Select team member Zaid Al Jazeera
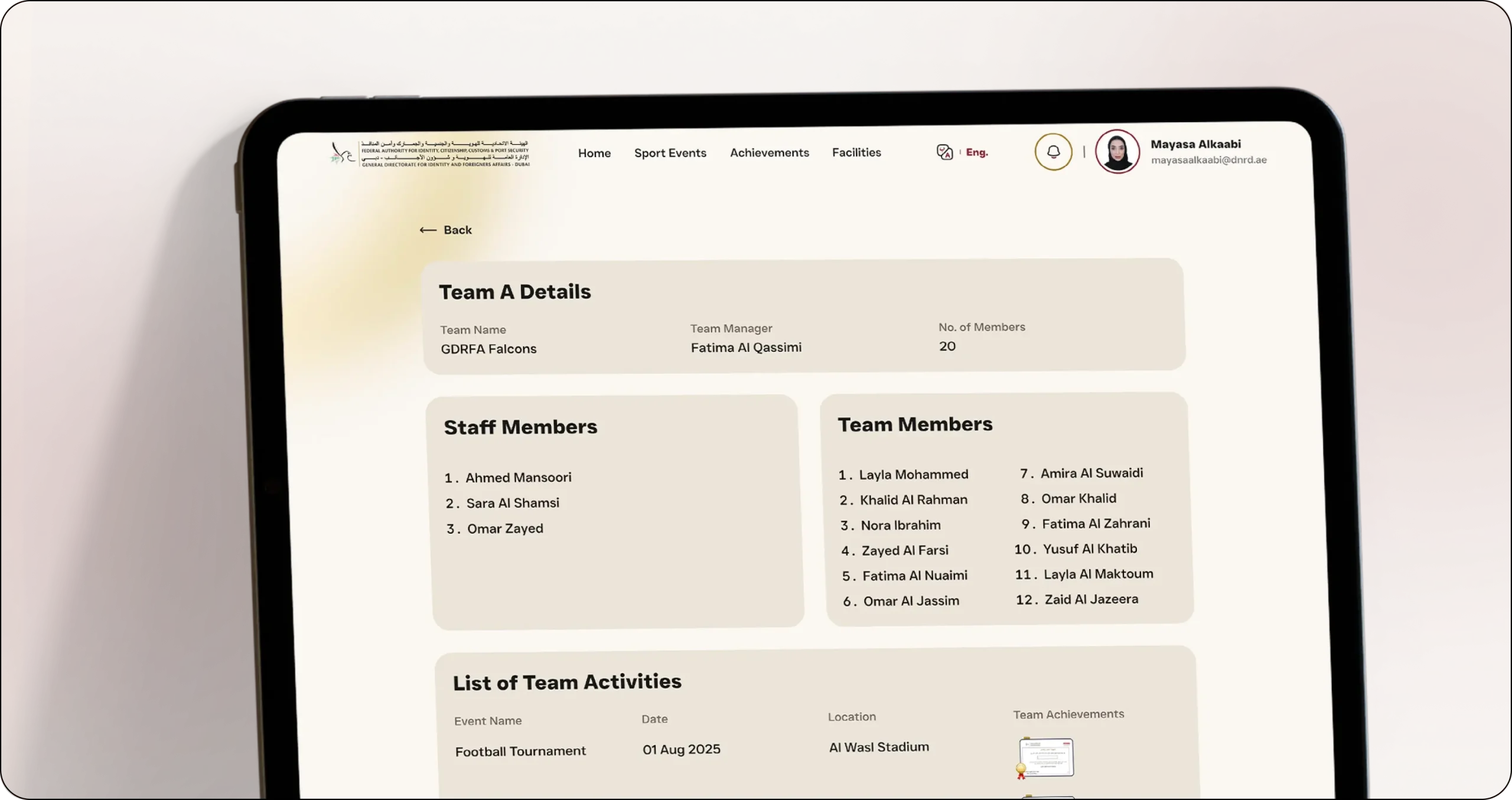 pos(1091,599)
